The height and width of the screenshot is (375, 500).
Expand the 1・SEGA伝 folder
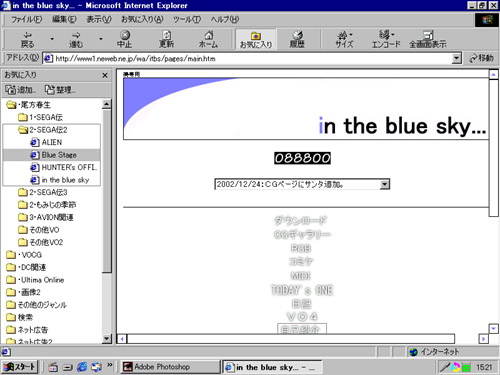click(x=40, y=117)
